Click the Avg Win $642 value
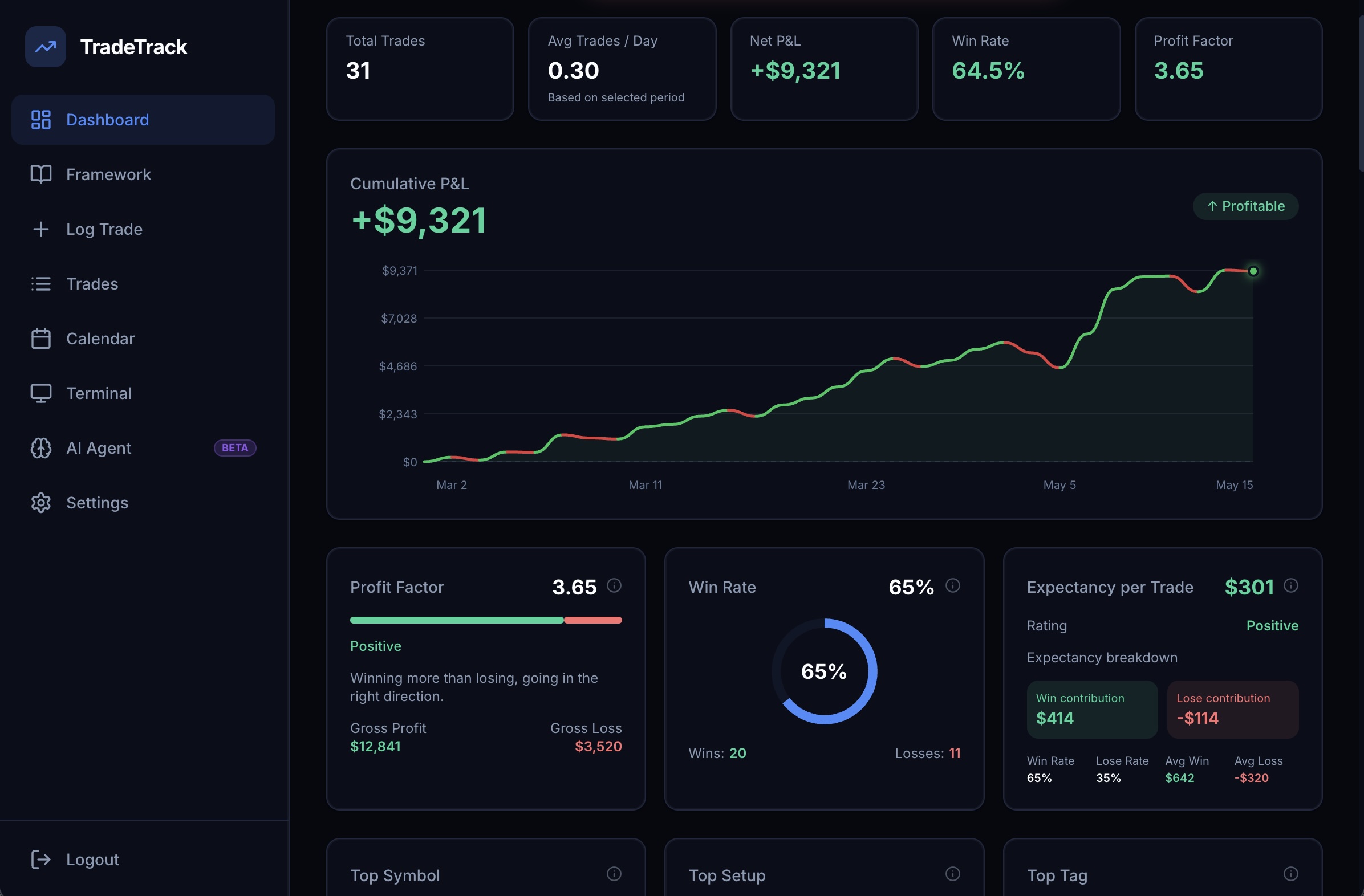 tap(1180, 778)
